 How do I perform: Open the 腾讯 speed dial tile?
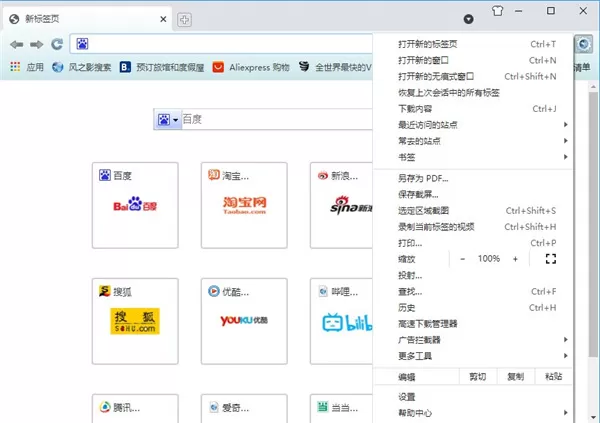[x=135, y=408]
